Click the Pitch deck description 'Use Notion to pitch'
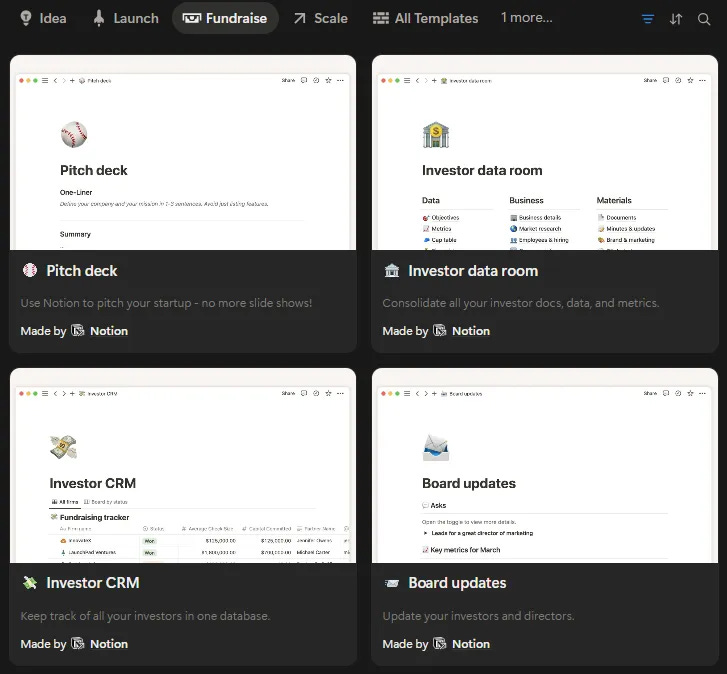The height and width of the screenshot is (674, 727). (166, 303)
